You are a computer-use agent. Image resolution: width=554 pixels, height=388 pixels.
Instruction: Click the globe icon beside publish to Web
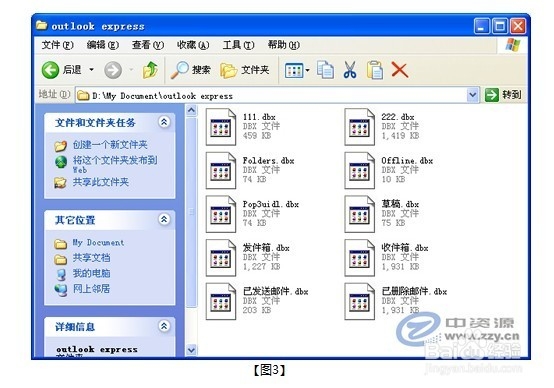[61, 162]
